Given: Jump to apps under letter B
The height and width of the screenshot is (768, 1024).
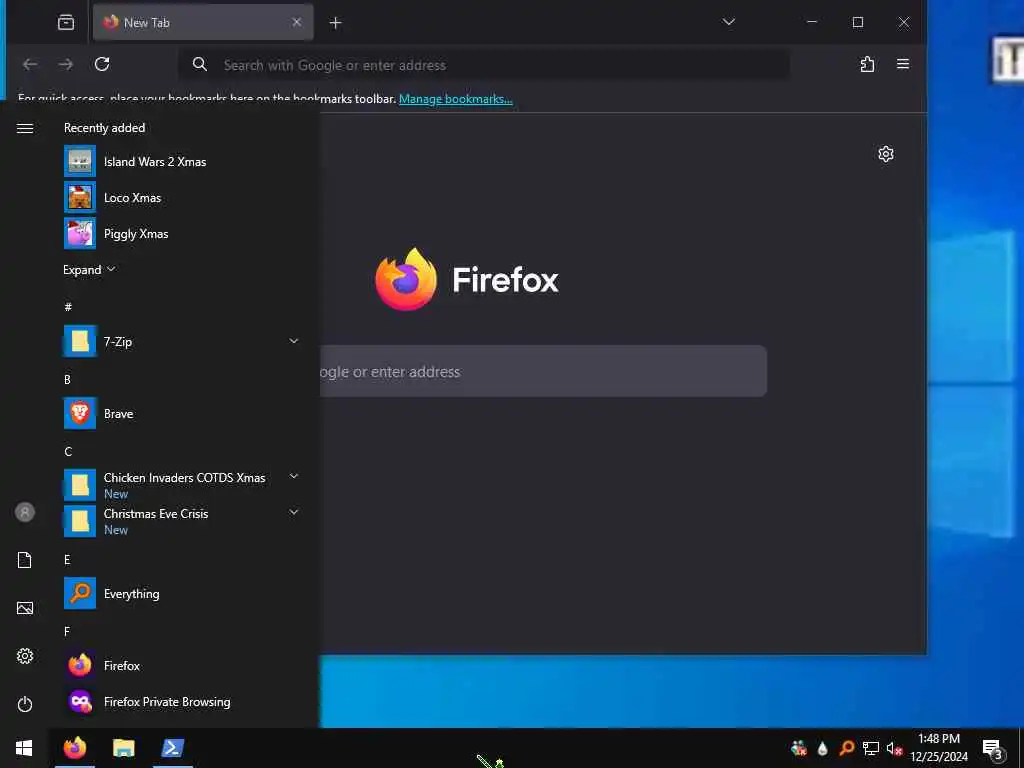Looking at the screenshot, I should [67, 379].
